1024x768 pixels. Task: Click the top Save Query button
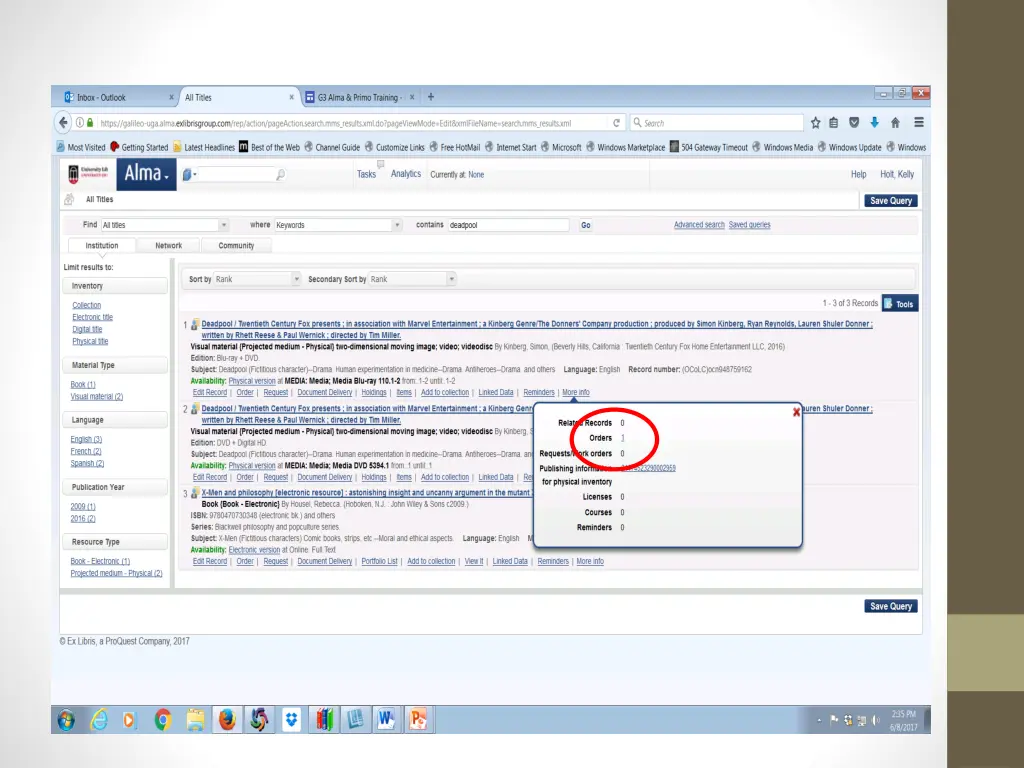click(891, 200)
